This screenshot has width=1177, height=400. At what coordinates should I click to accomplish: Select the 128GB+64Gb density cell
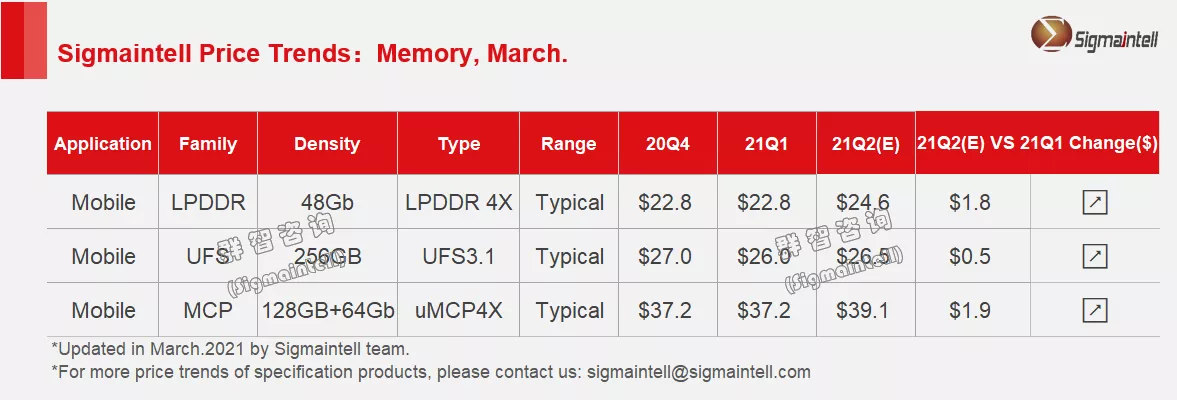(x=327, y=311)
